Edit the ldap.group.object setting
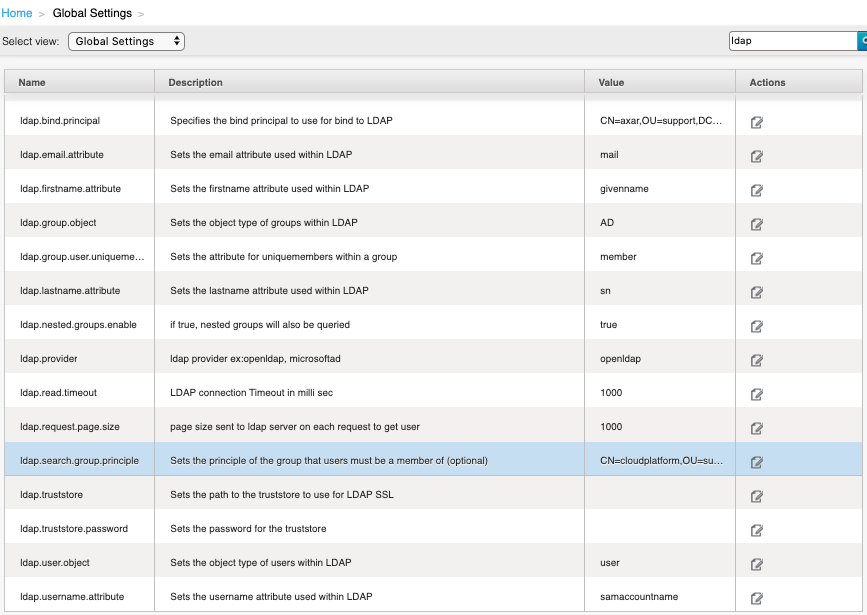This screenshot has height=615, width=867. pyautogui.click(x=756, y=225)
